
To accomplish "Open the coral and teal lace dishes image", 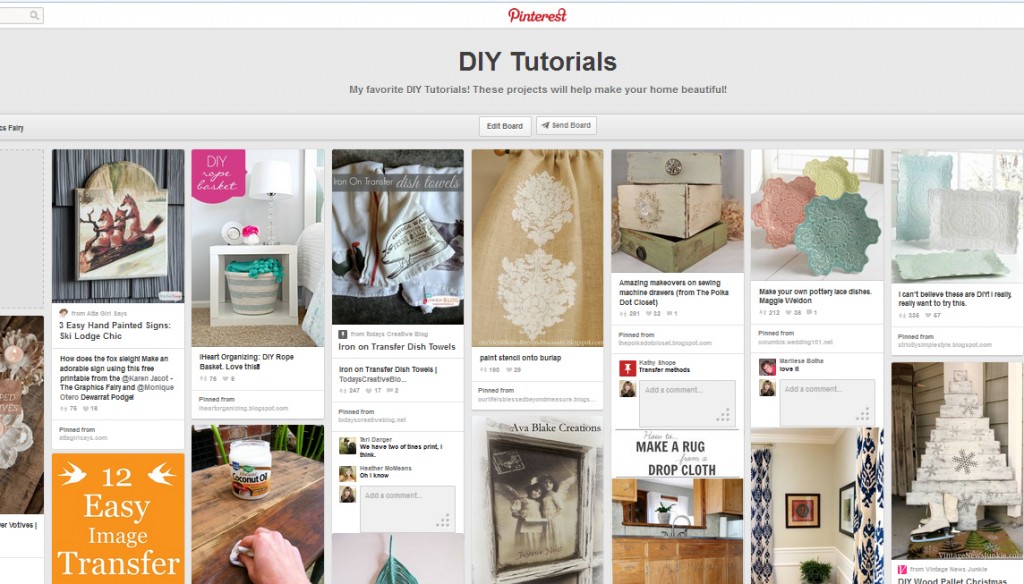I will 817,215.
